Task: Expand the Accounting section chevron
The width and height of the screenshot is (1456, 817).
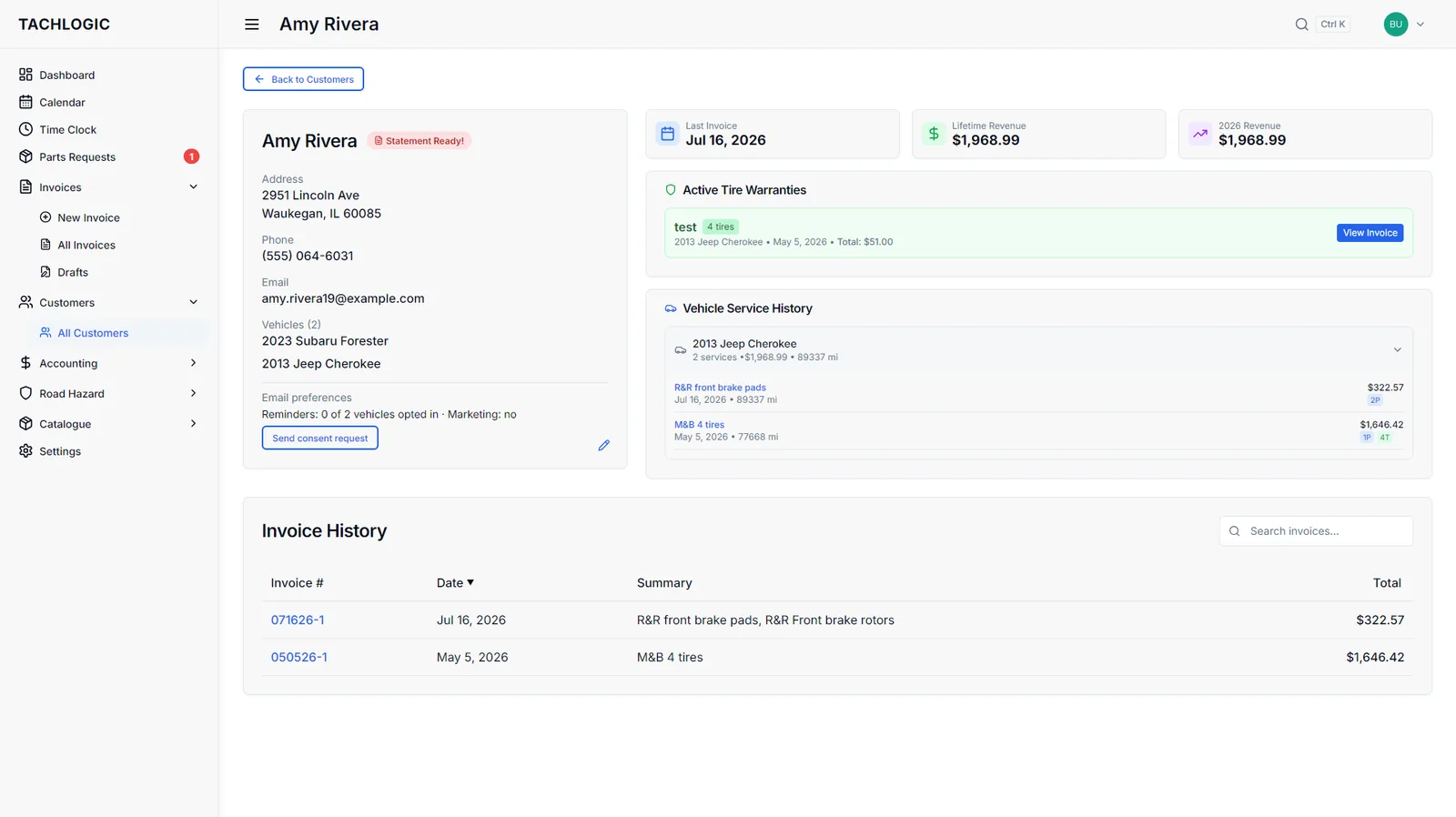Action: [193, 363]
